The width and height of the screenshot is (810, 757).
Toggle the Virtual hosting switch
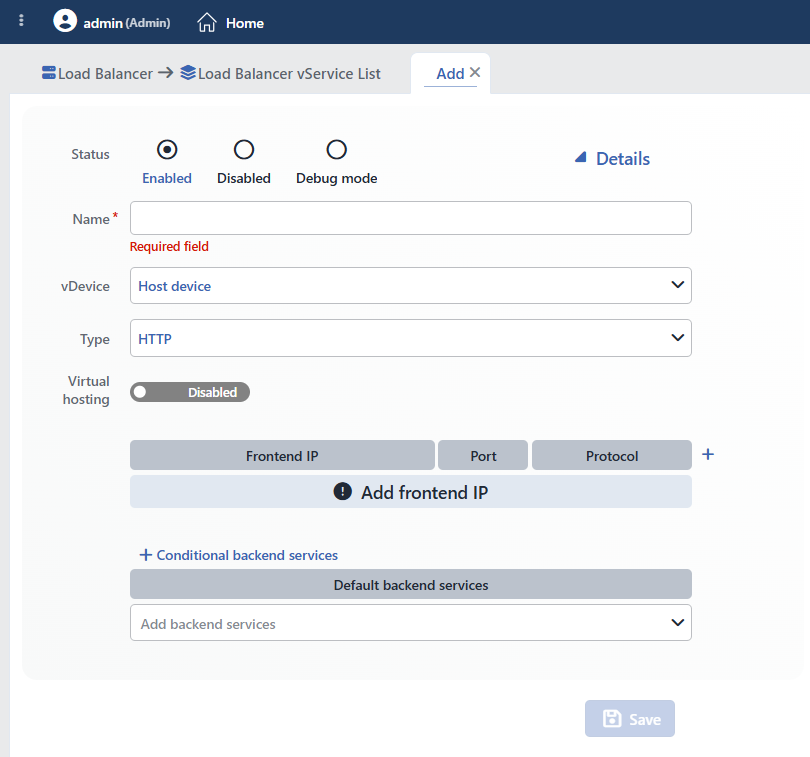point(190,392)
